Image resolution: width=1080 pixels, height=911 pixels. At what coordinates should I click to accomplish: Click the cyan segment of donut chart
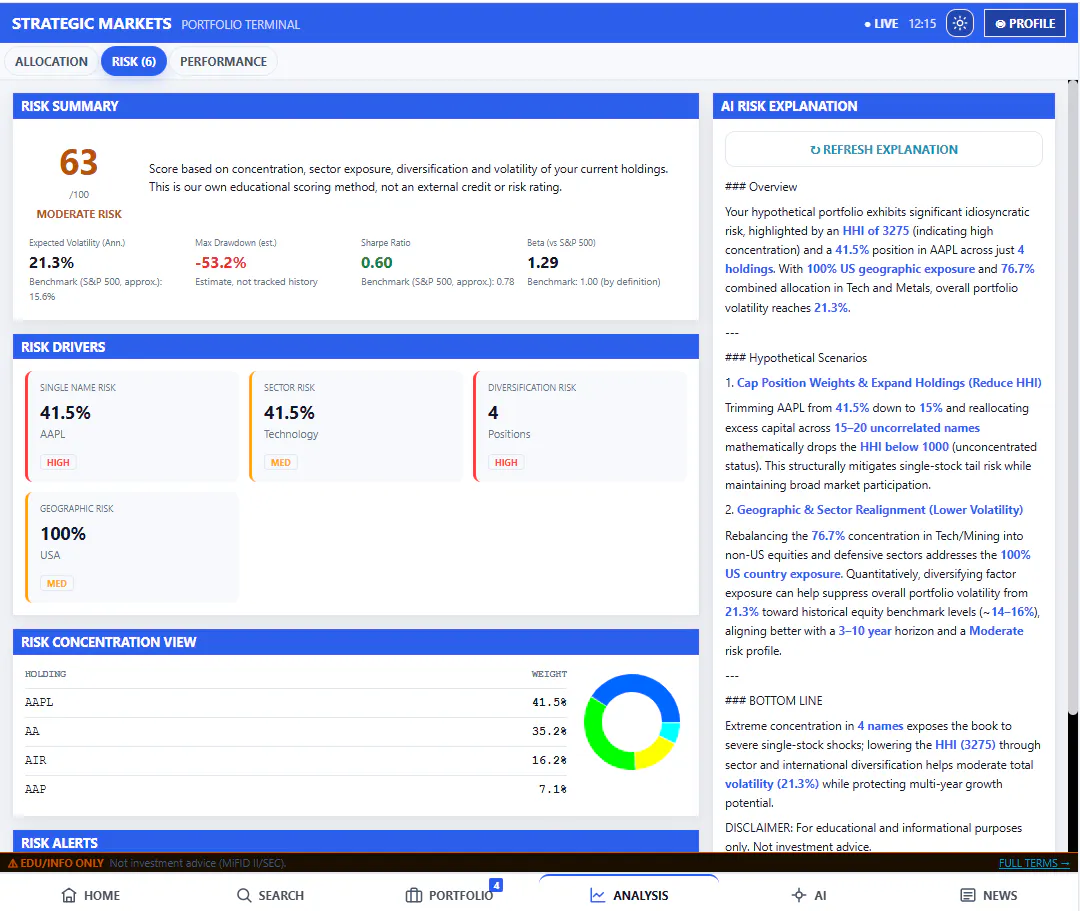point(671,731)
